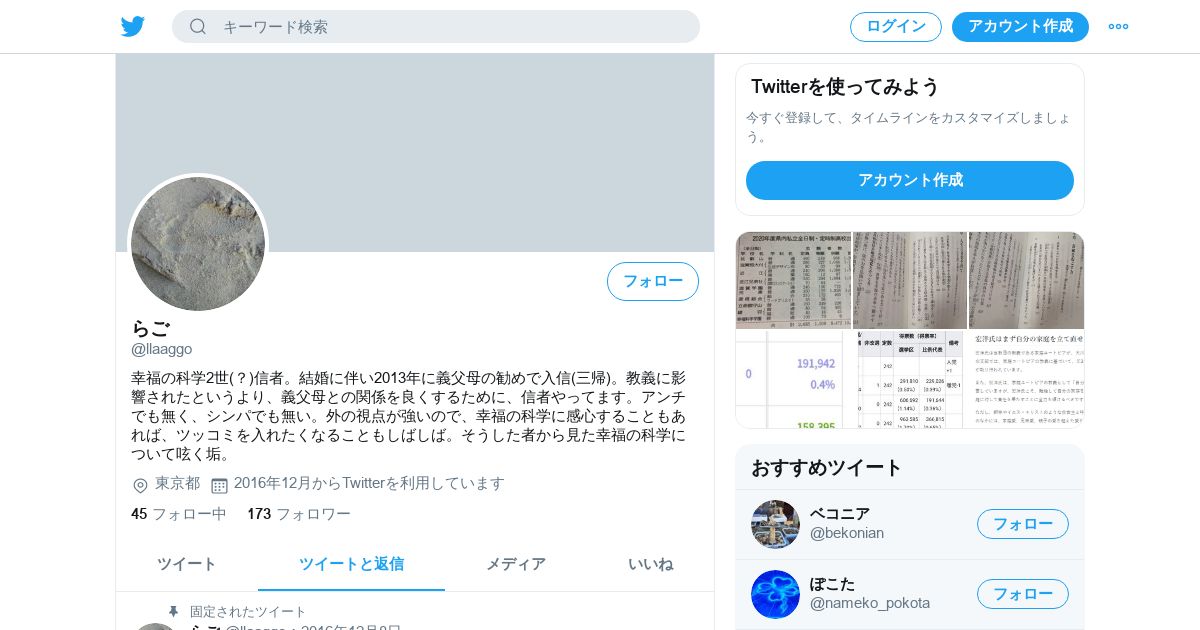Switch to the ツイート tab
This screenshot has height=630, width=1200.
(187, 564)
